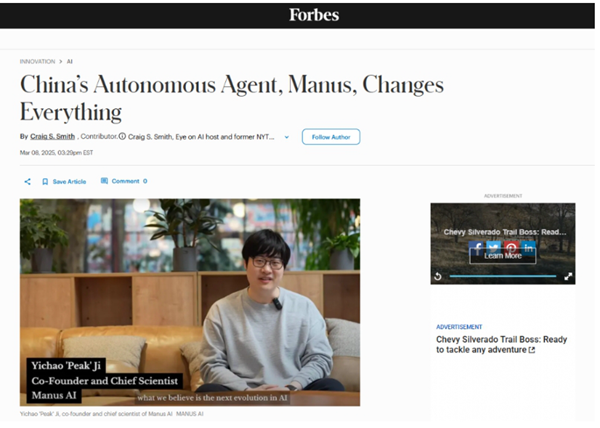Image resolution: width=600 pixels, height=428 pixels.
Task: Open the Chevy Silverado Trail Boss ad link
Action: [501, 345]
